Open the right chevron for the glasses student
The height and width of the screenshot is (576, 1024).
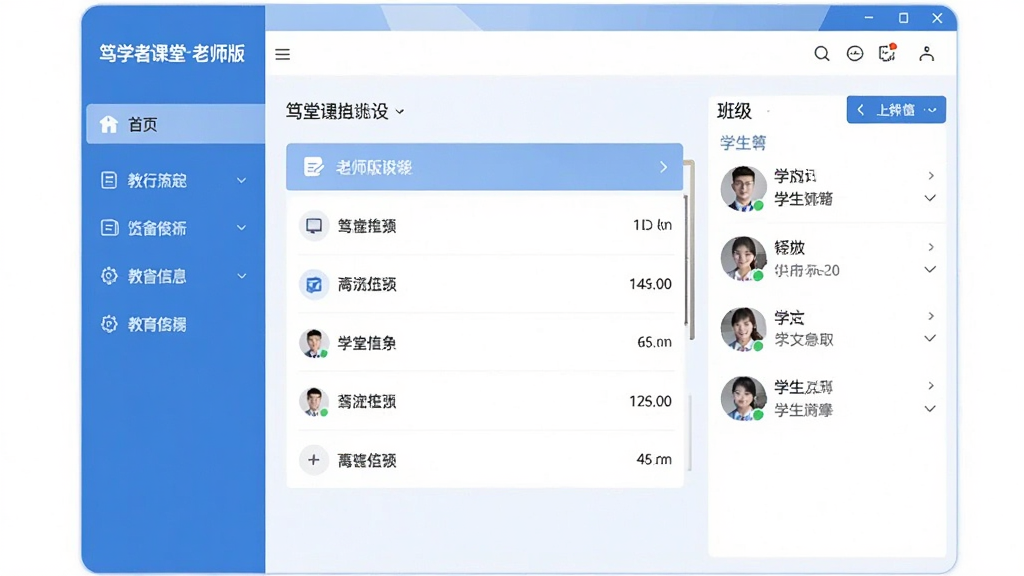click(931, 176)
